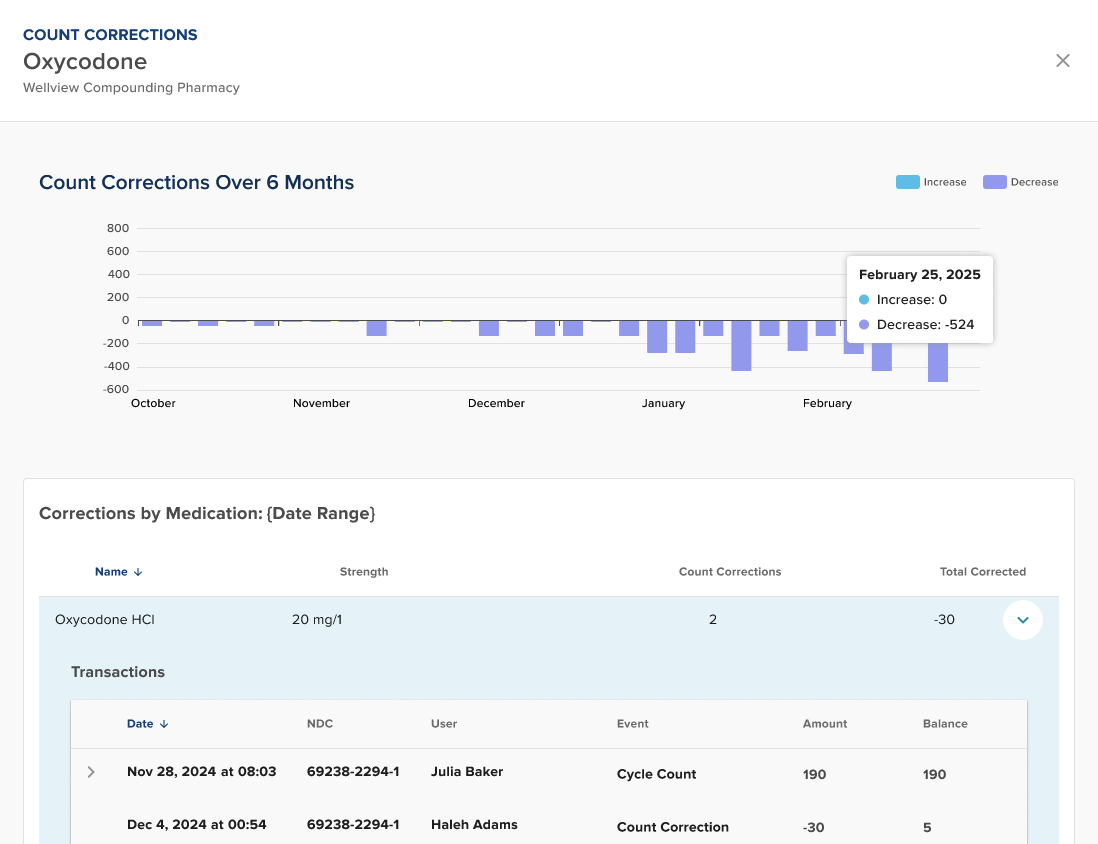This screenshot has height=844, width=1098.
Task: Click the Balance column header
Action: pos(945,724)
